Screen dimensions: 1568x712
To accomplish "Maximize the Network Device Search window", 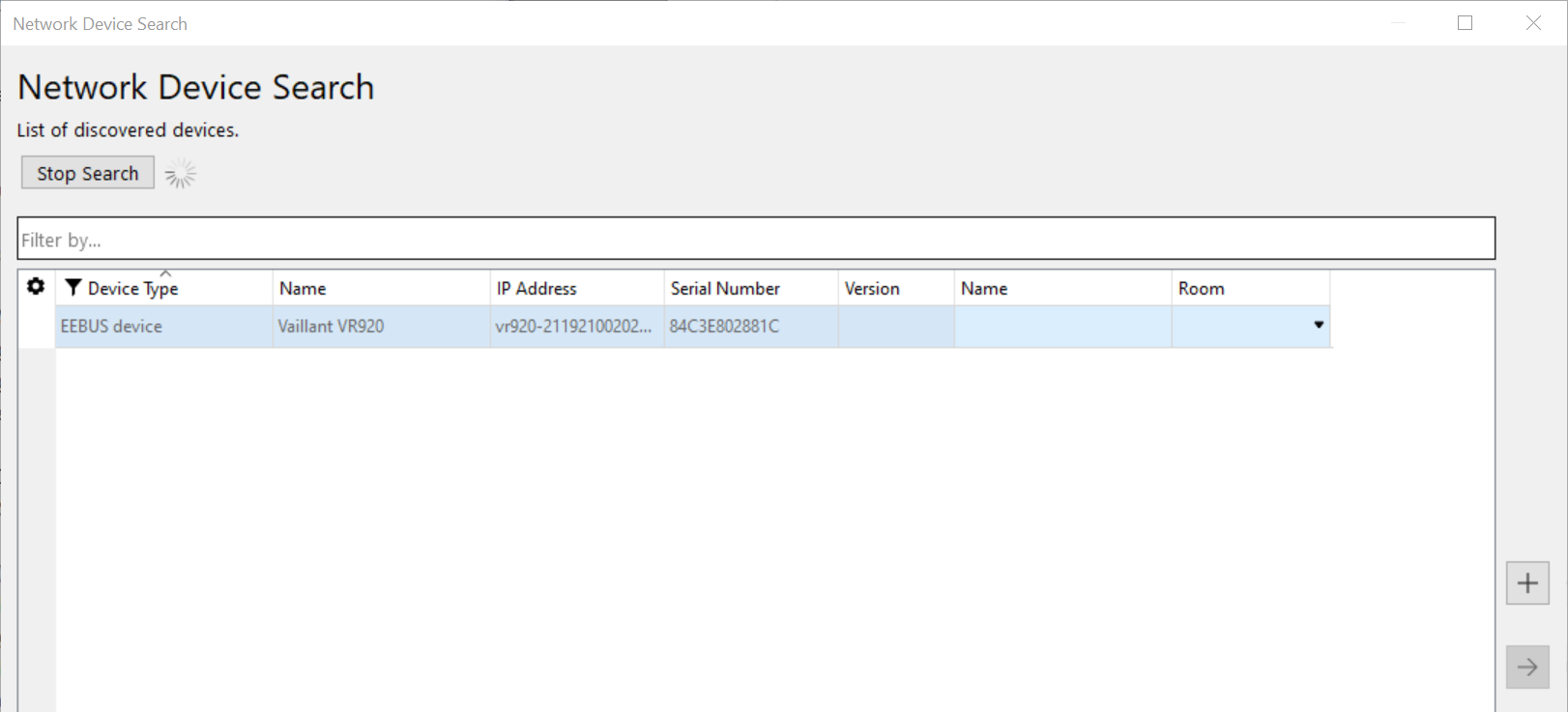I will [x=1466, y=23].
